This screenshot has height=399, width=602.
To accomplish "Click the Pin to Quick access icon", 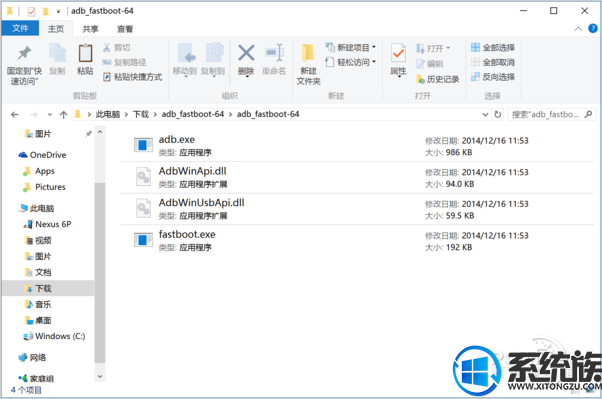I will pos(24,54).
